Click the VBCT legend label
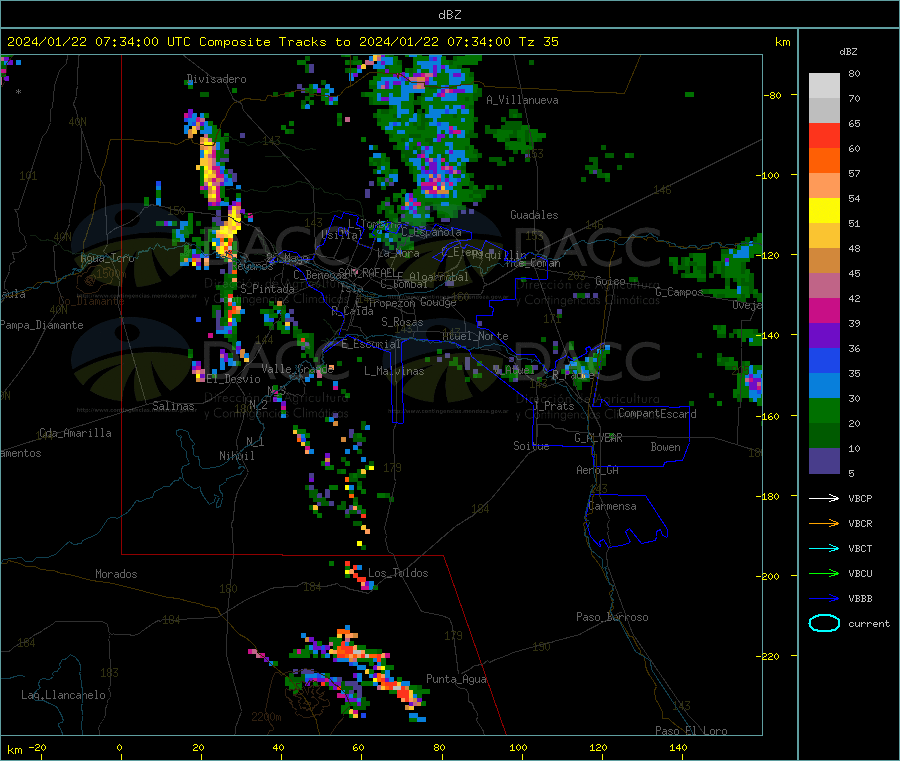 (860, 548)
